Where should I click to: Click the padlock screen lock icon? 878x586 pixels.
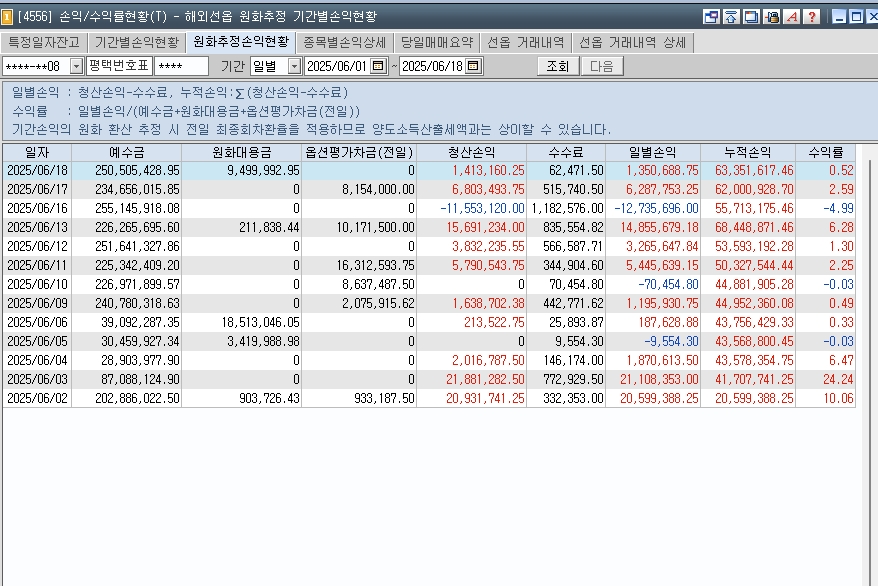pos(772,17)
